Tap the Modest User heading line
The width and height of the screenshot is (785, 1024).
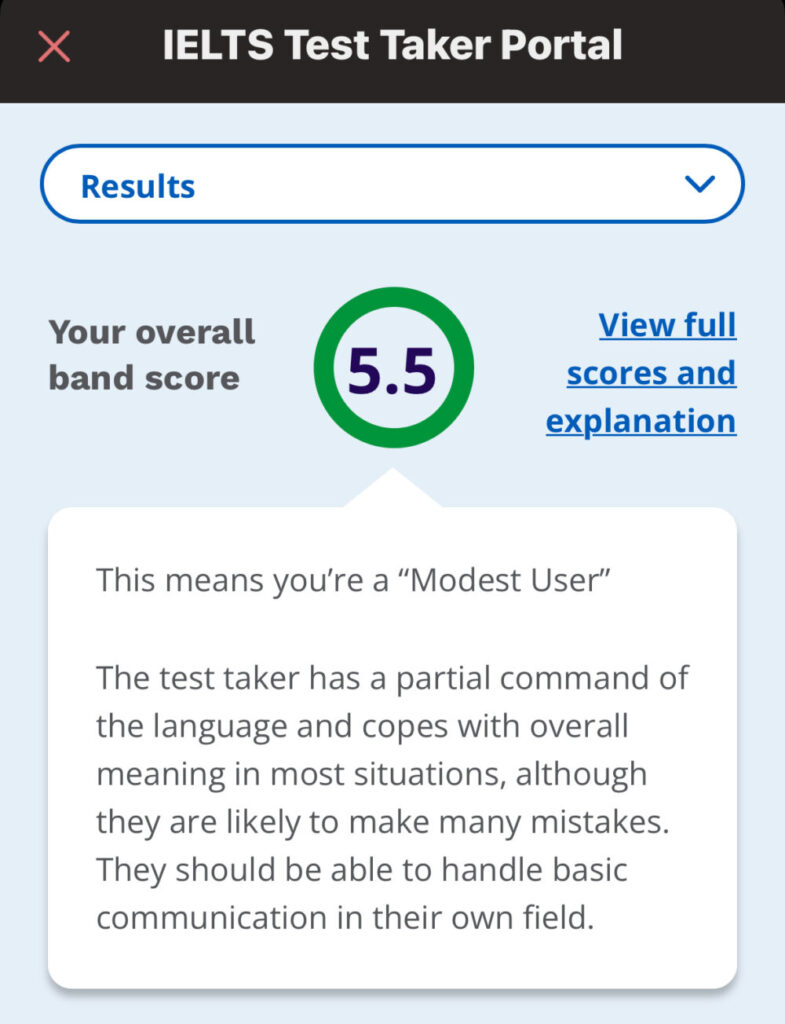click(353, 580)
